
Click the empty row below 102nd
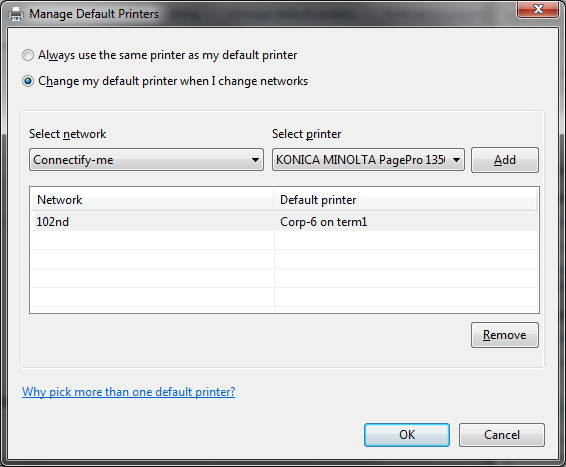tap(284, 240)
